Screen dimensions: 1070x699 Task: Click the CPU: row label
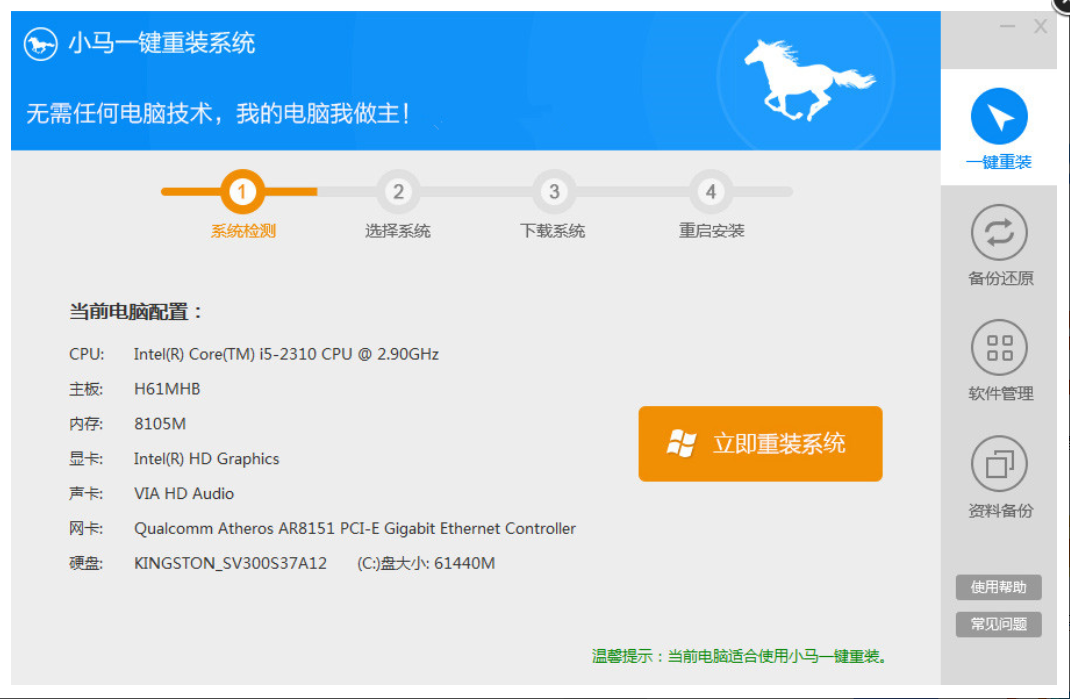pos(87,354)
